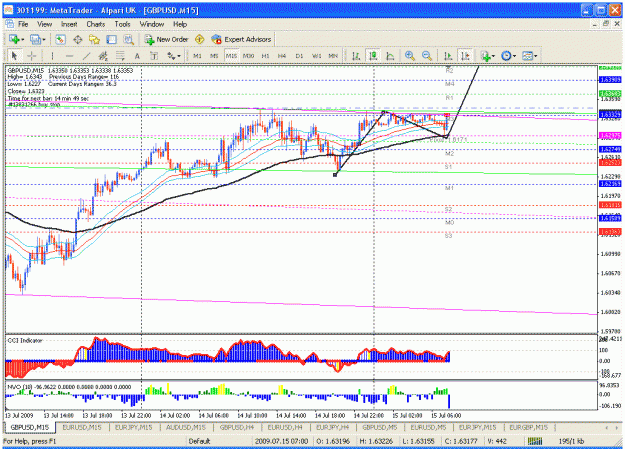
Task: Select the M1 timeframe
Action: (x=197, y=56)
